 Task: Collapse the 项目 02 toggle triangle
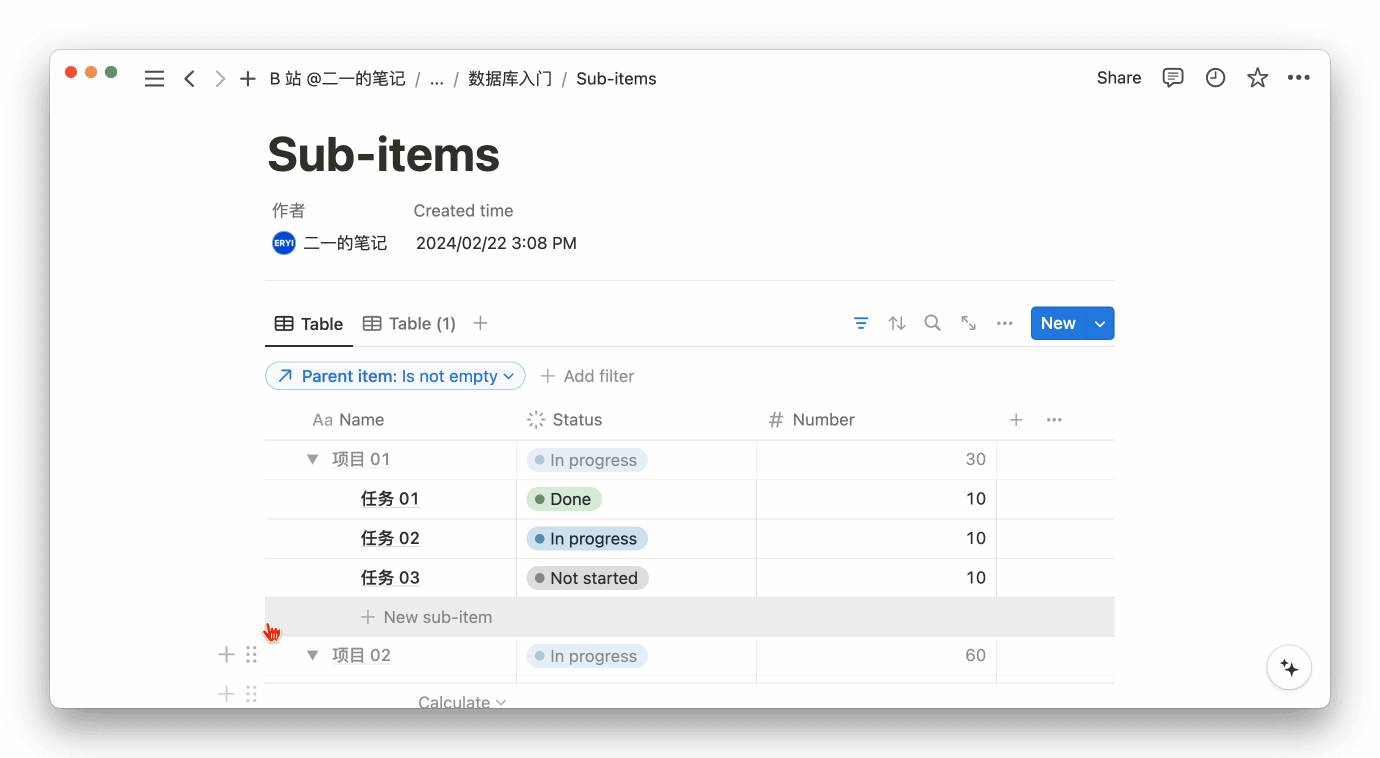pyautogui.click(x=312, y=655)
